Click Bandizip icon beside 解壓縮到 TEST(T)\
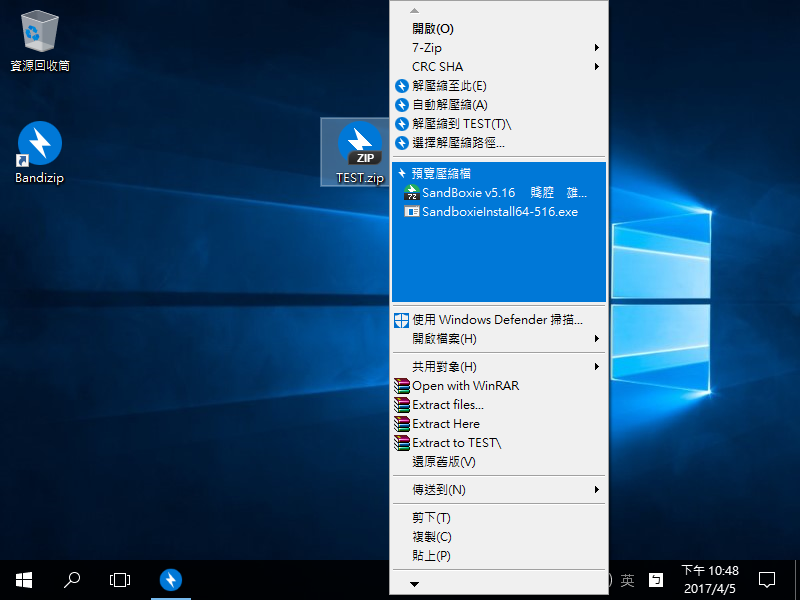 [402, 124]
